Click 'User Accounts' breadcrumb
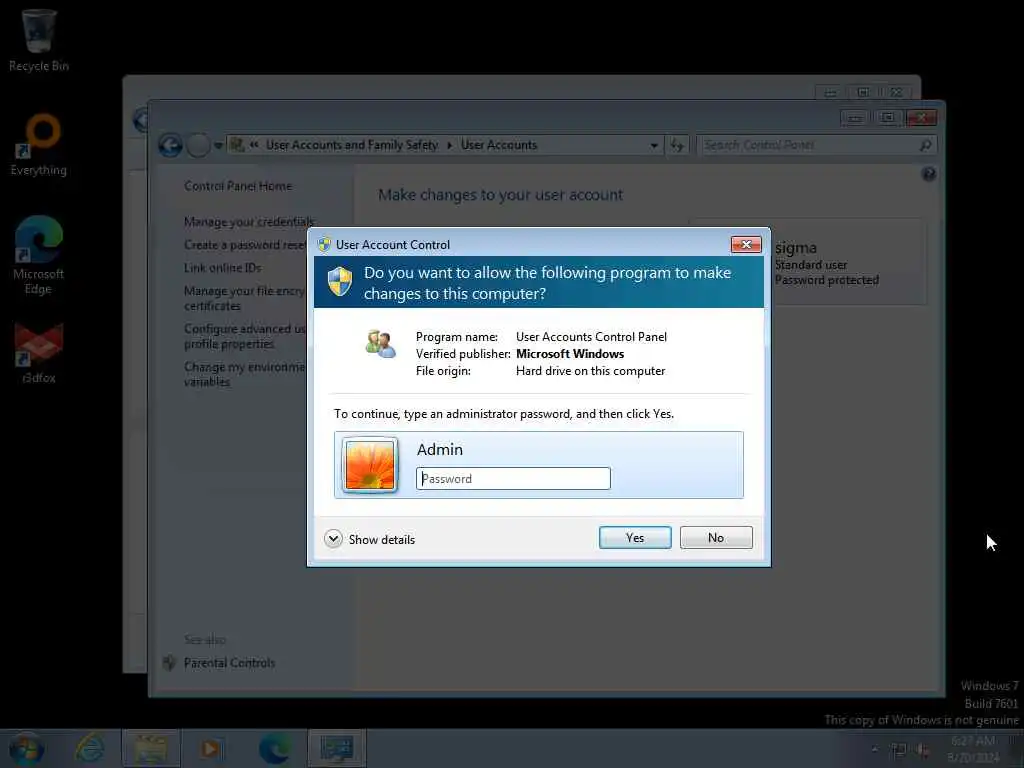 point(499,145)
